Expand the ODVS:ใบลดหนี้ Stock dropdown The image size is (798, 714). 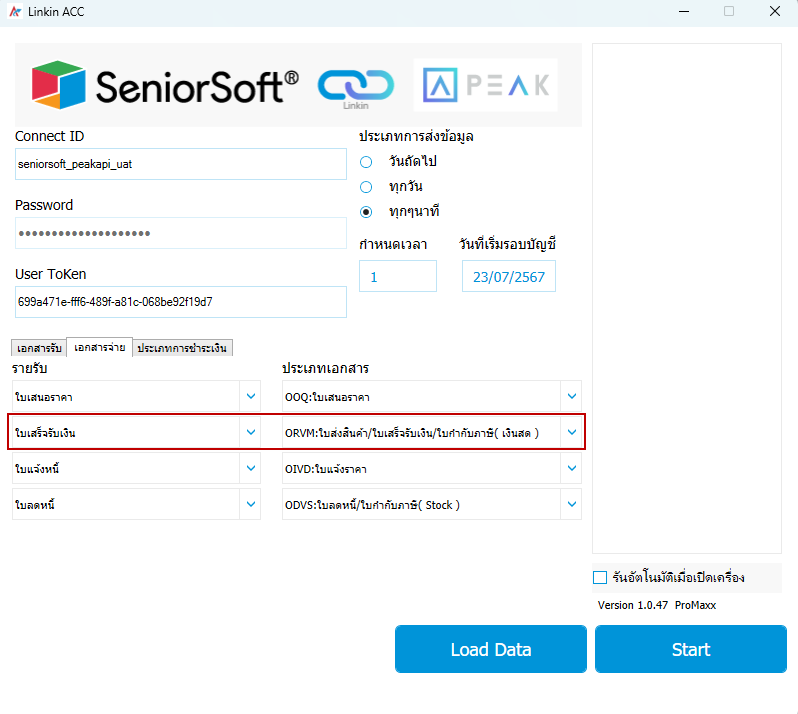pyautogui.click(x=572, y=504)
